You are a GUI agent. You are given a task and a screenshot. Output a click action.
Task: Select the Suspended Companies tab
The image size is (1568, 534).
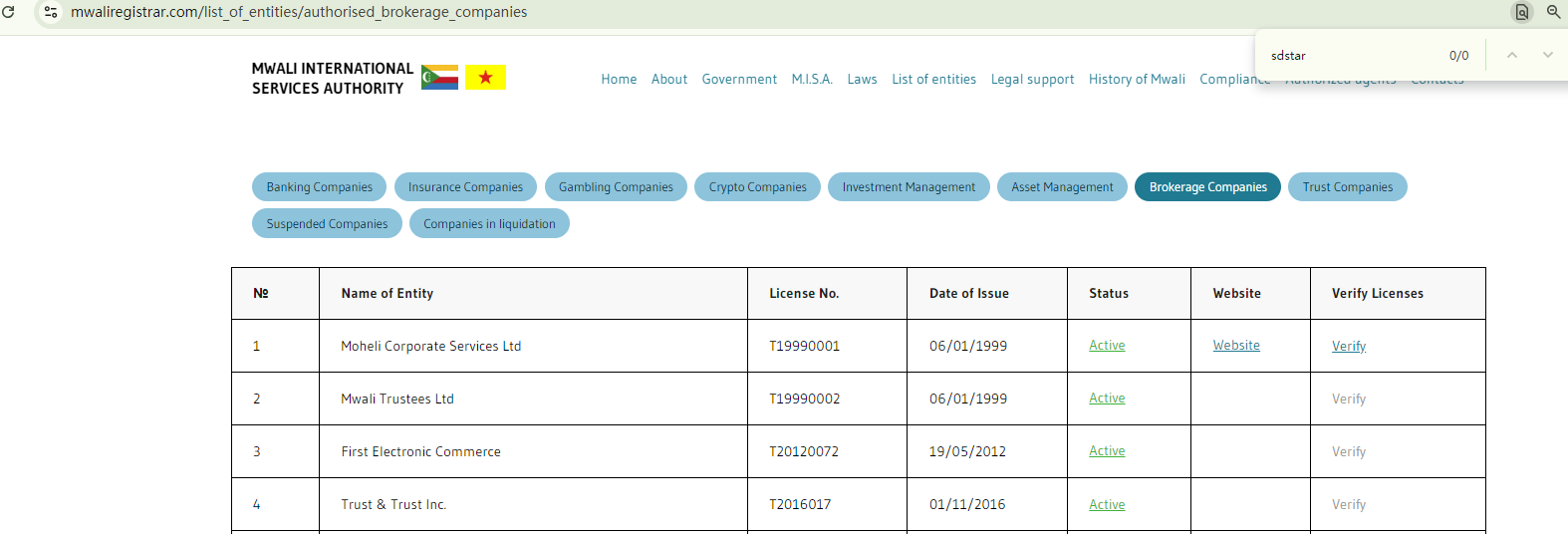click(x=327, y=224)
